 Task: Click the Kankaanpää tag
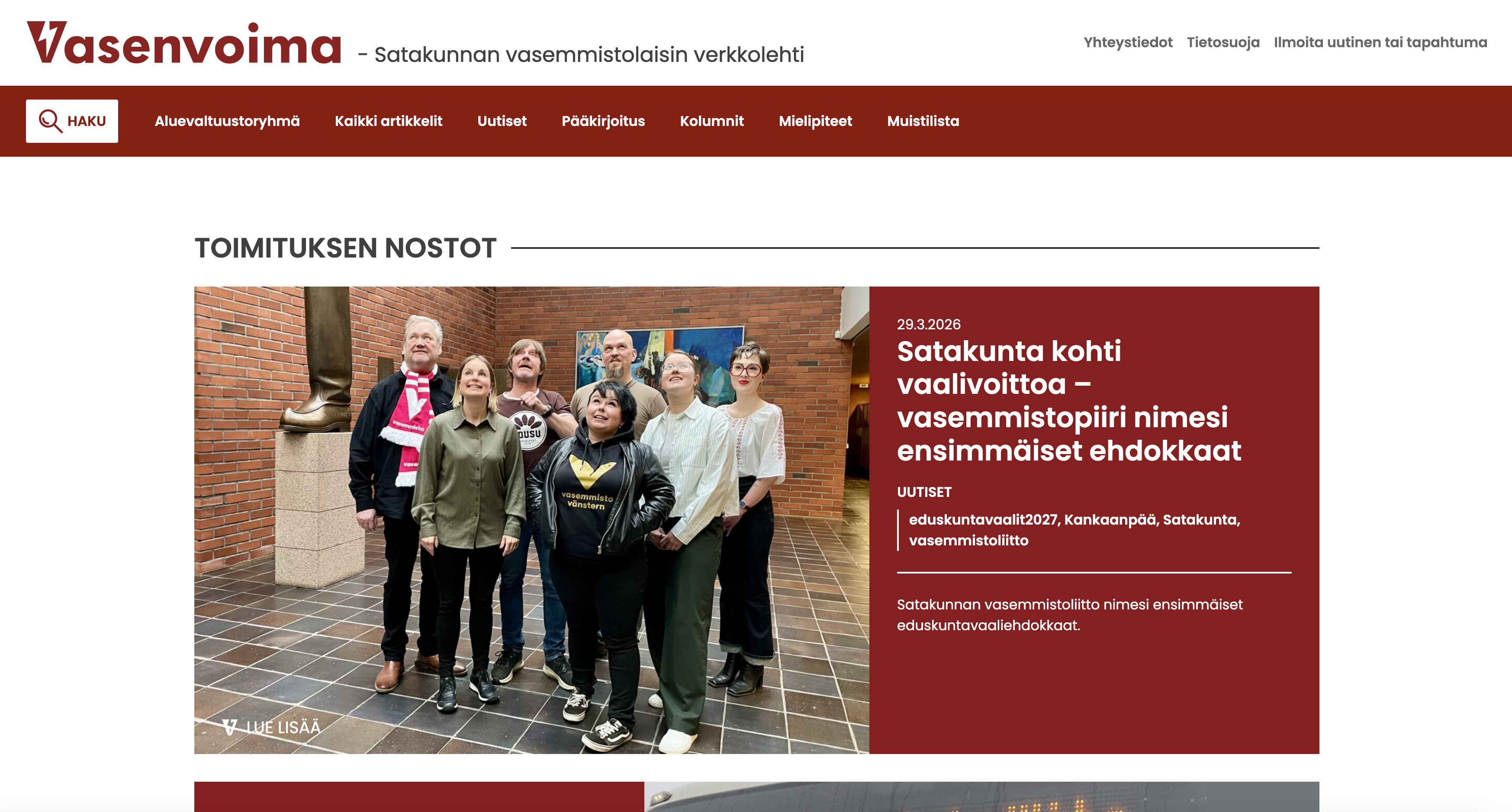pos(1110,519)
